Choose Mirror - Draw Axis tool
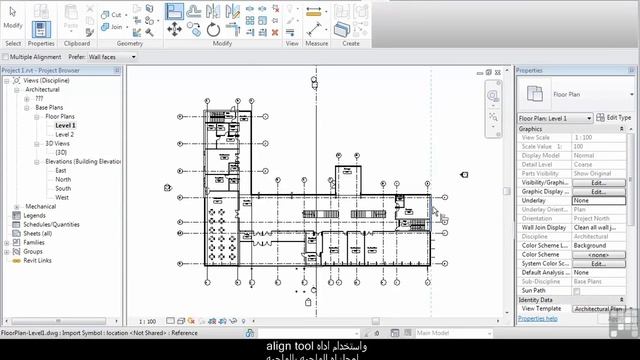The width and height of the screenshot is (640, 360). click(x=233, y=11)
